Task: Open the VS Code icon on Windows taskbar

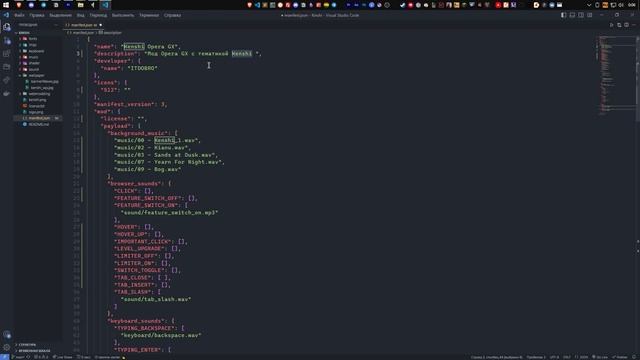Action: tap(105, 5)
